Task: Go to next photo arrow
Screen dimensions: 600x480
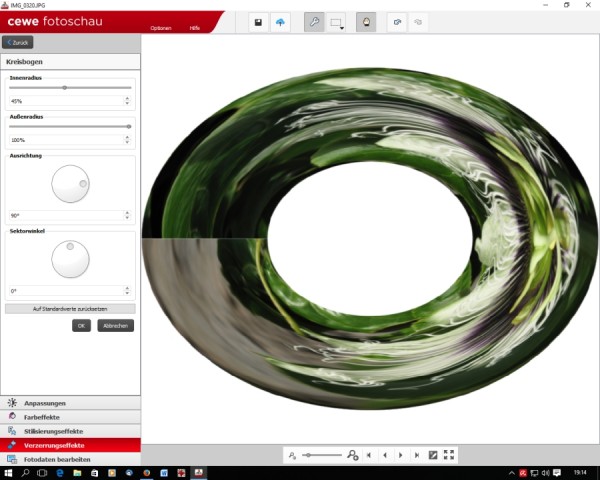Action: tap(401, 455)
